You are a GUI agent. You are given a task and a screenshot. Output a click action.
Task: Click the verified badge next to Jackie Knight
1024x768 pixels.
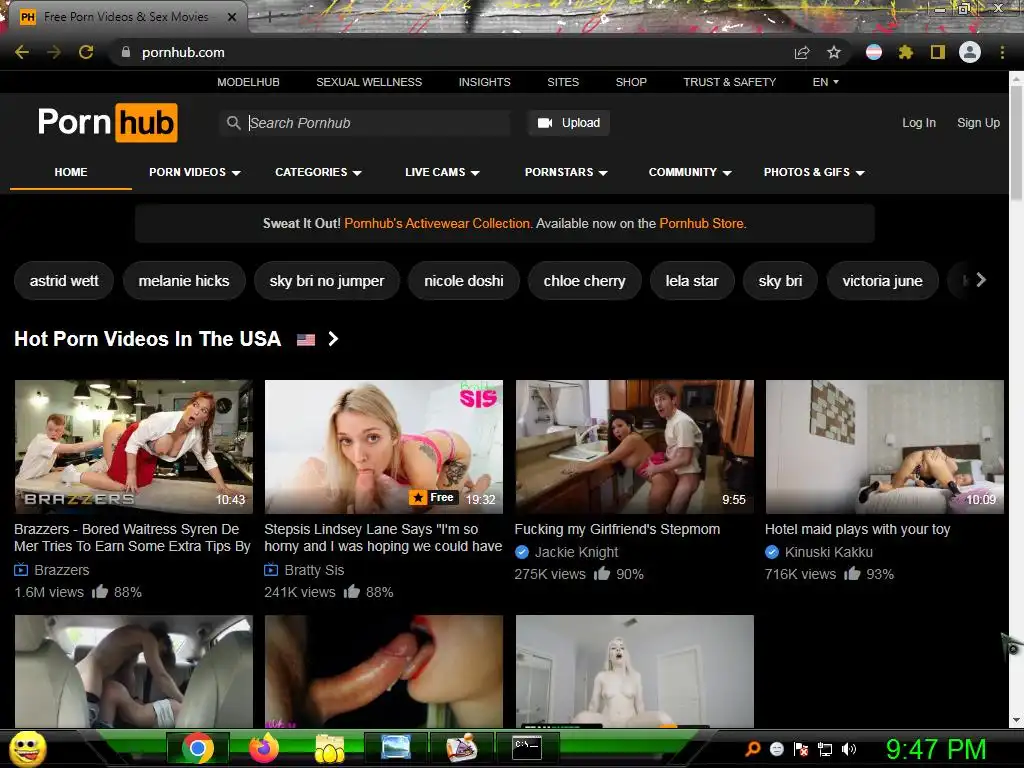pyautogui.click(x=522, y=552)
